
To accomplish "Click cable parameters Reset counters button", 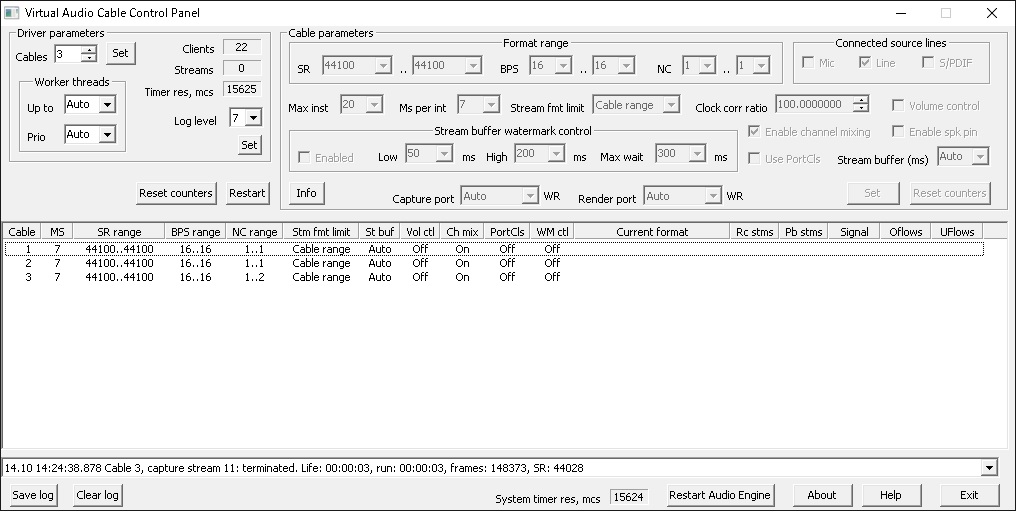I will click(950, 193).
